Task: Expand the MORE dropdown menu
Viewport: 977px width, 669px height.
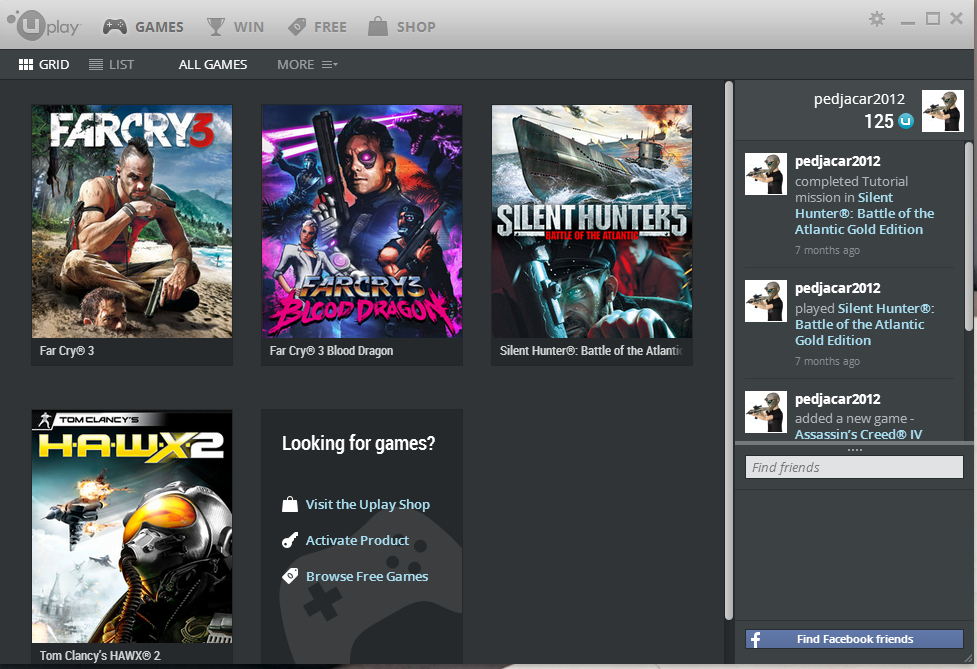Action: [307, 65]
